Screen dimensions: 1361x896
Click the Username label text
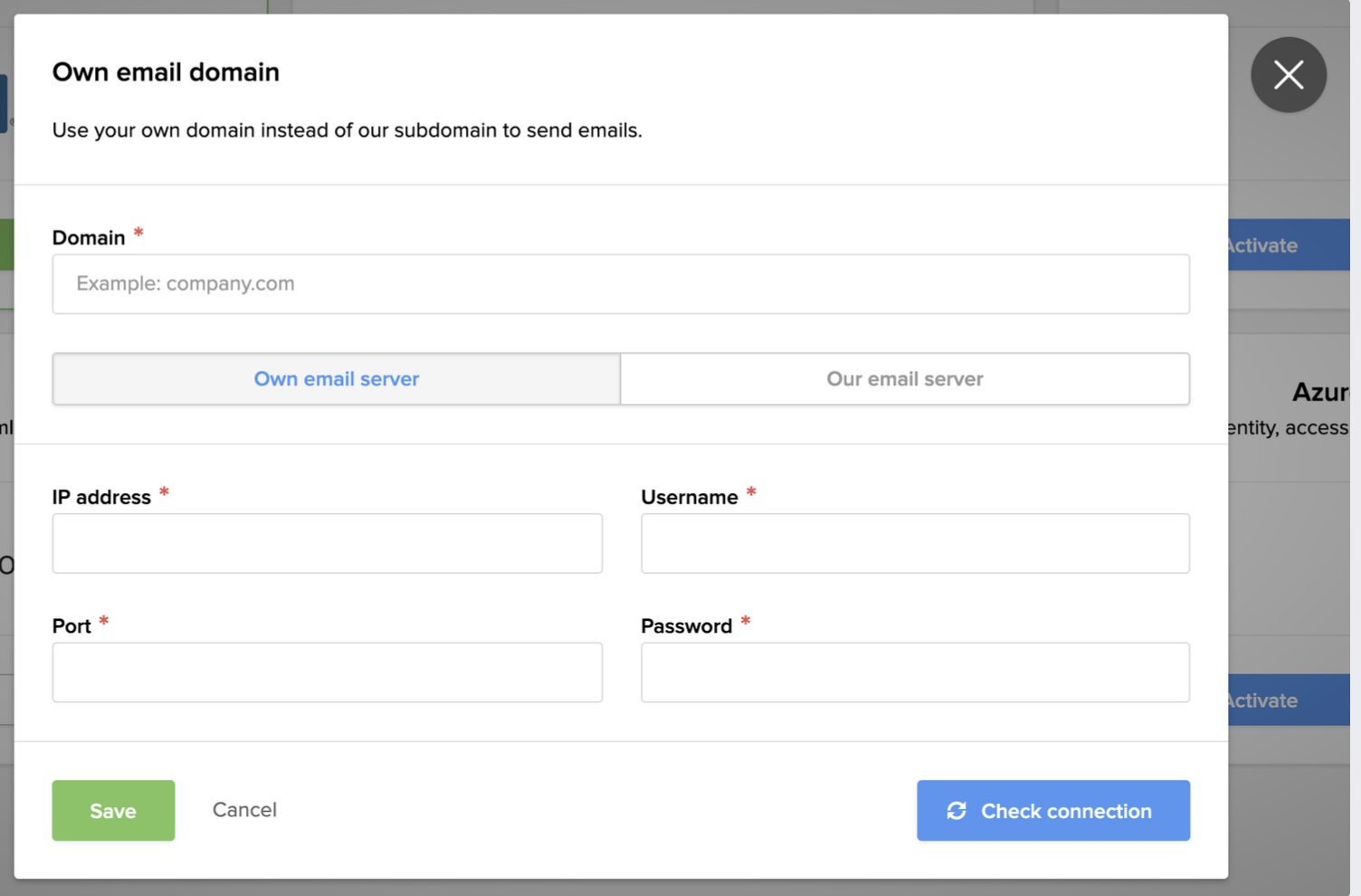pos(689,498)
